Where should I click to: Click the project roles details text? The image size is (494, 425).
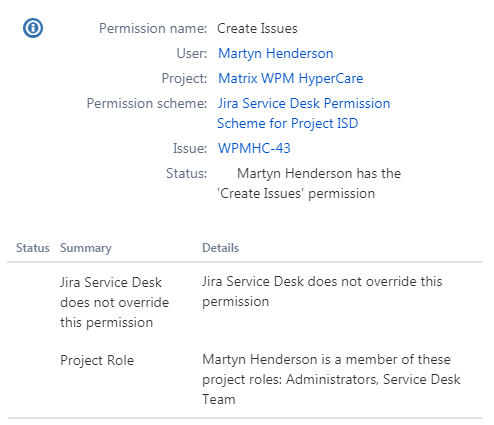tap(331, 379)
